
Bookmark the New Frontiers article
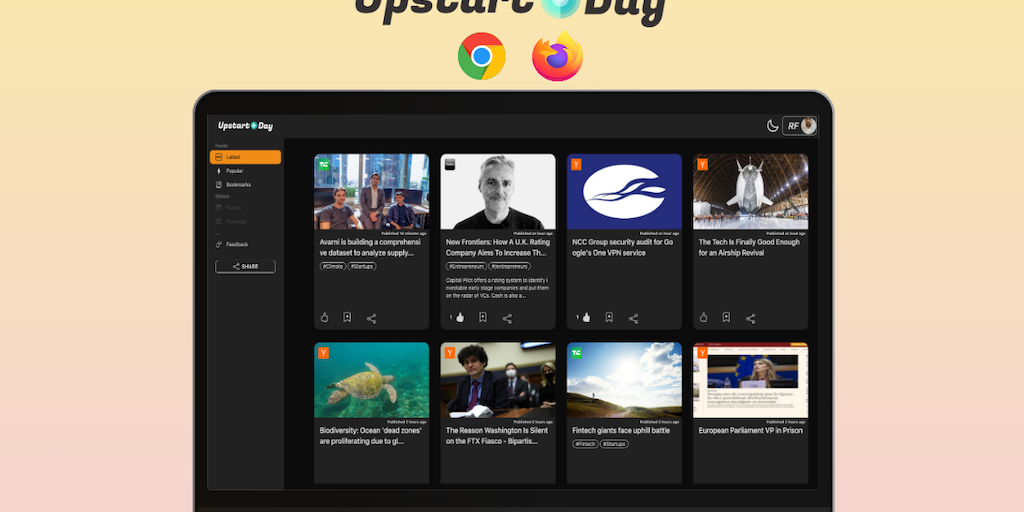(483, 317)
